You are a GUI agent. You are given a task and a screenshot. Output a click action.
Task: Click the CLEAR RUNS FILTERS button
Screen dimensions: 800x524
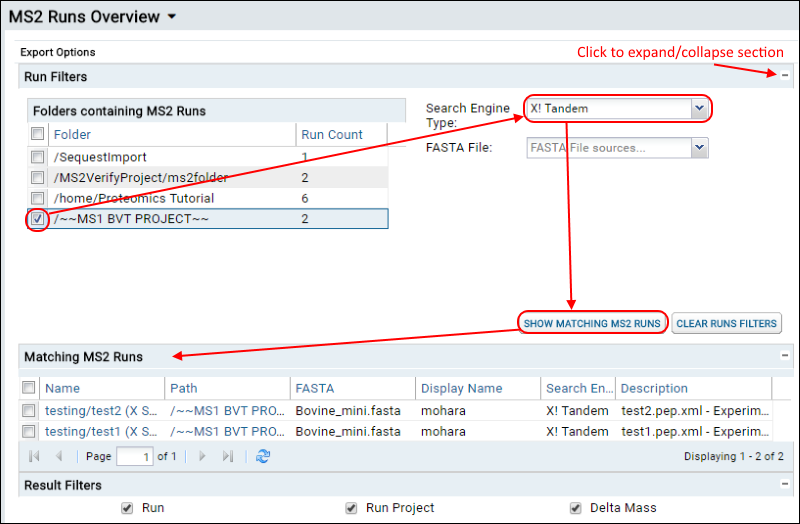pyautogui.click(x=726, y=323)
